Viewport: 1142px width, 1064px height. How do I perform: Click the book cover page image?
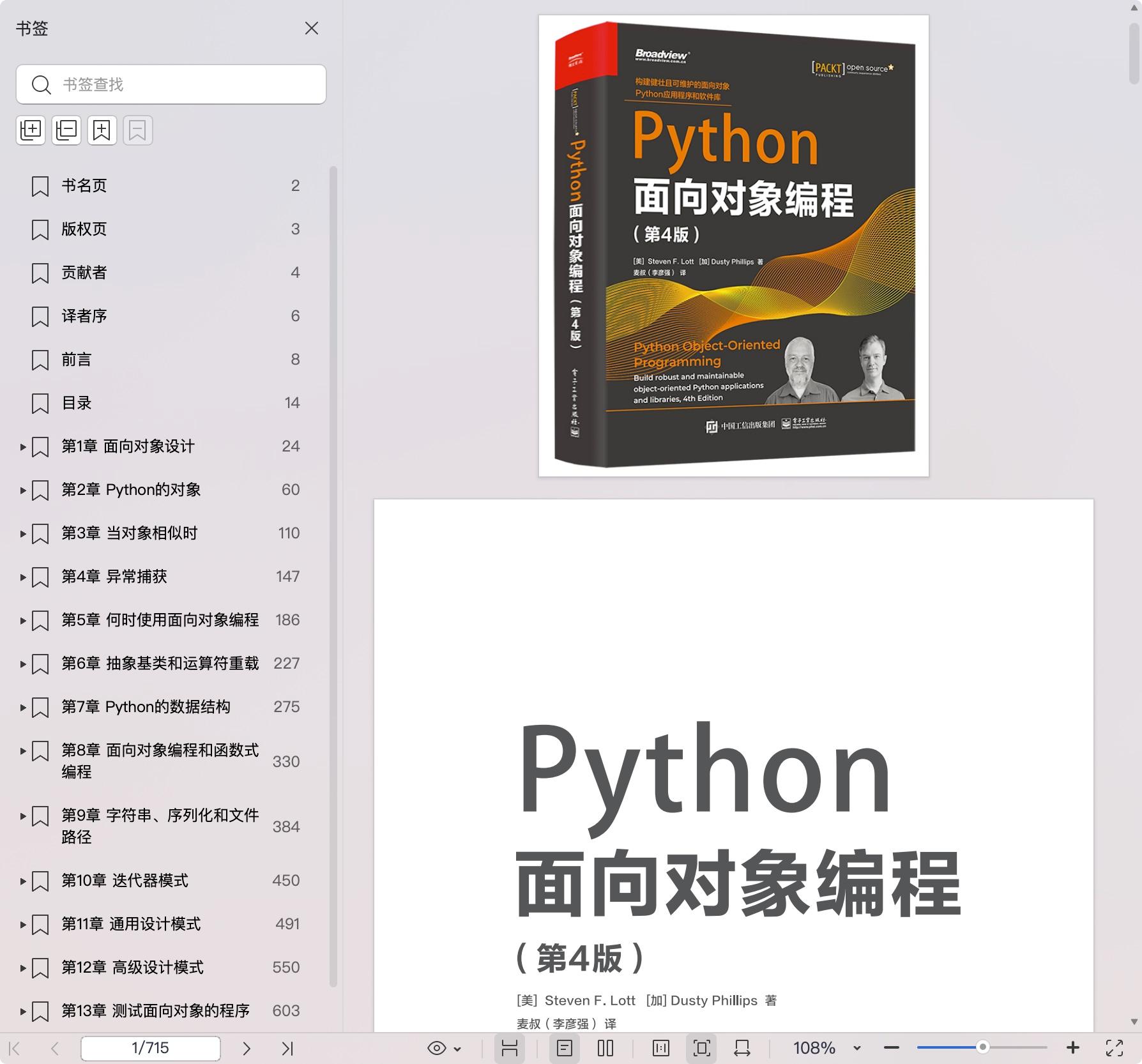pyautogui.click(x=734, y=246)
